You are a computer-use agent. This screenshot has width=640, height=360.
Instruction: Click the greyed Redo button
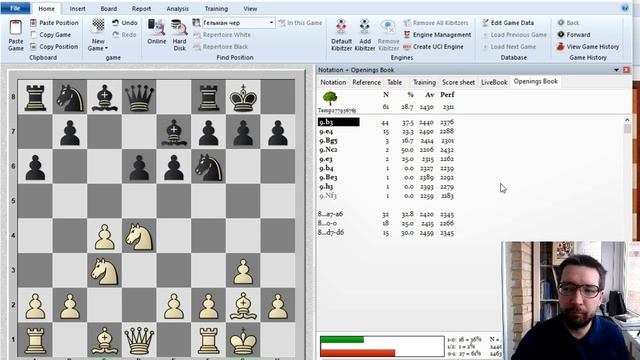click(124, 35)
